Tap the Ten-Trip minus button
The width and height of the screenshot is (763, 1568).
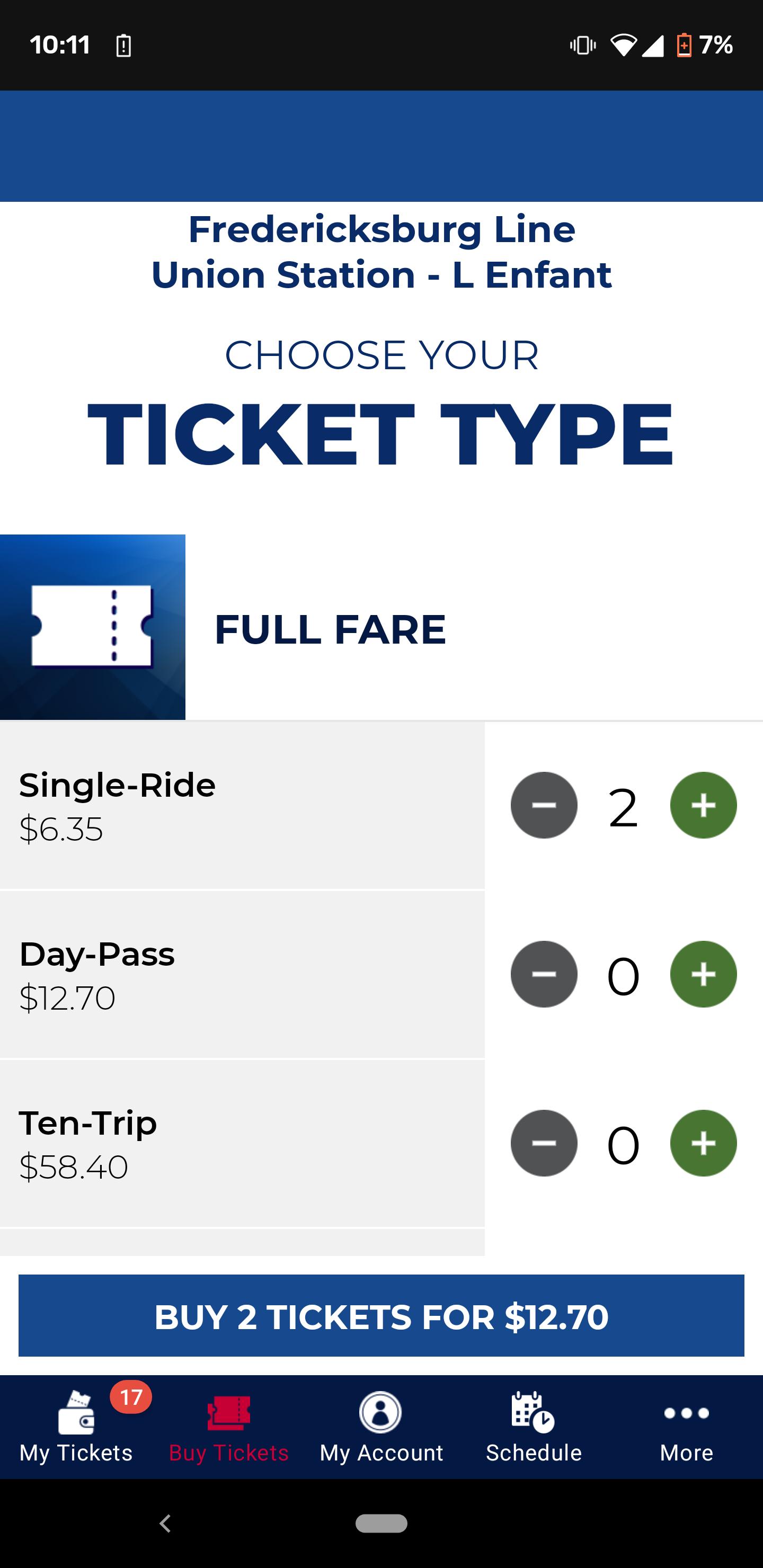pos(544,1143)
